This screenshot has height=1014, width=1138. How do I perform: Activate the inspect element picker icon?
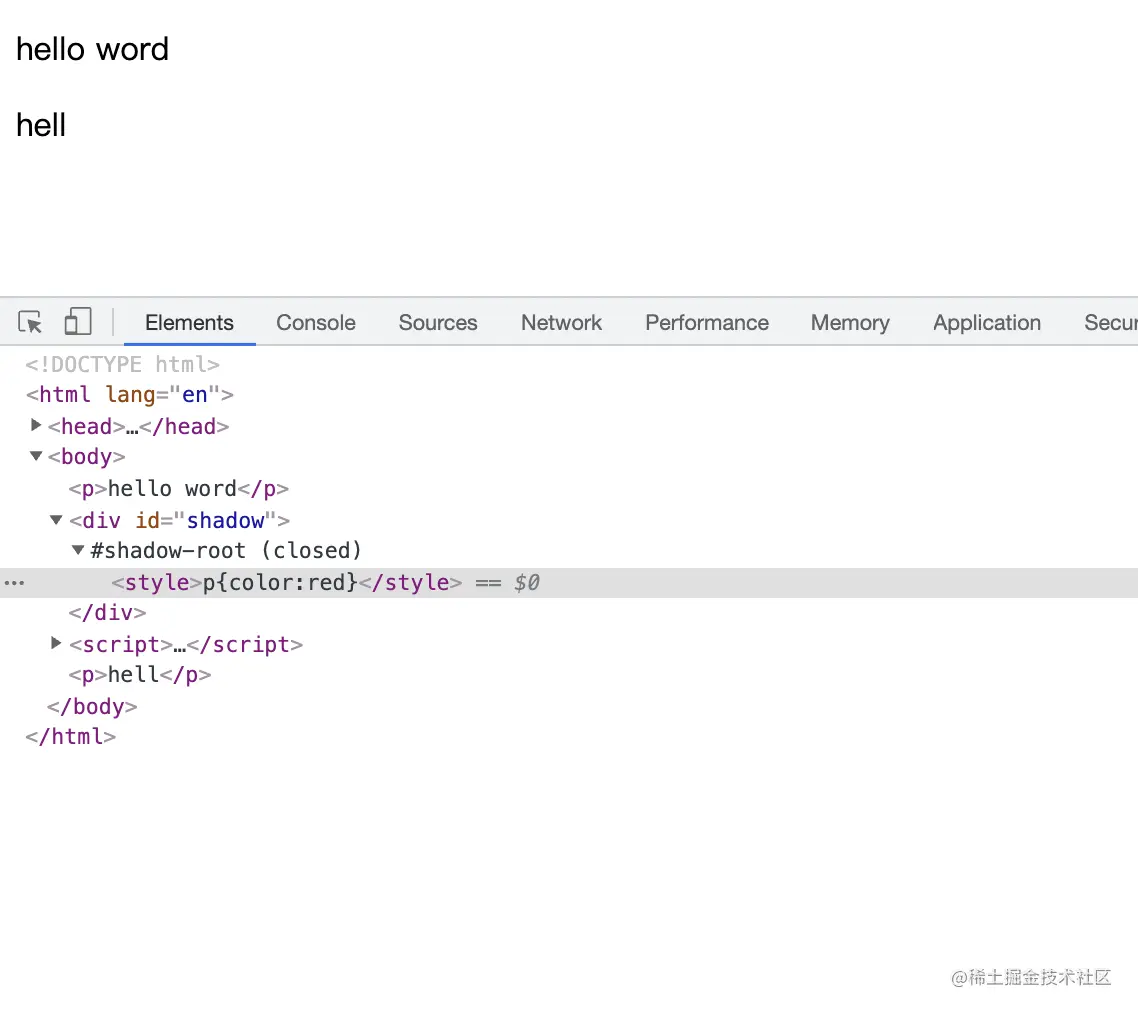coord(30,322)
